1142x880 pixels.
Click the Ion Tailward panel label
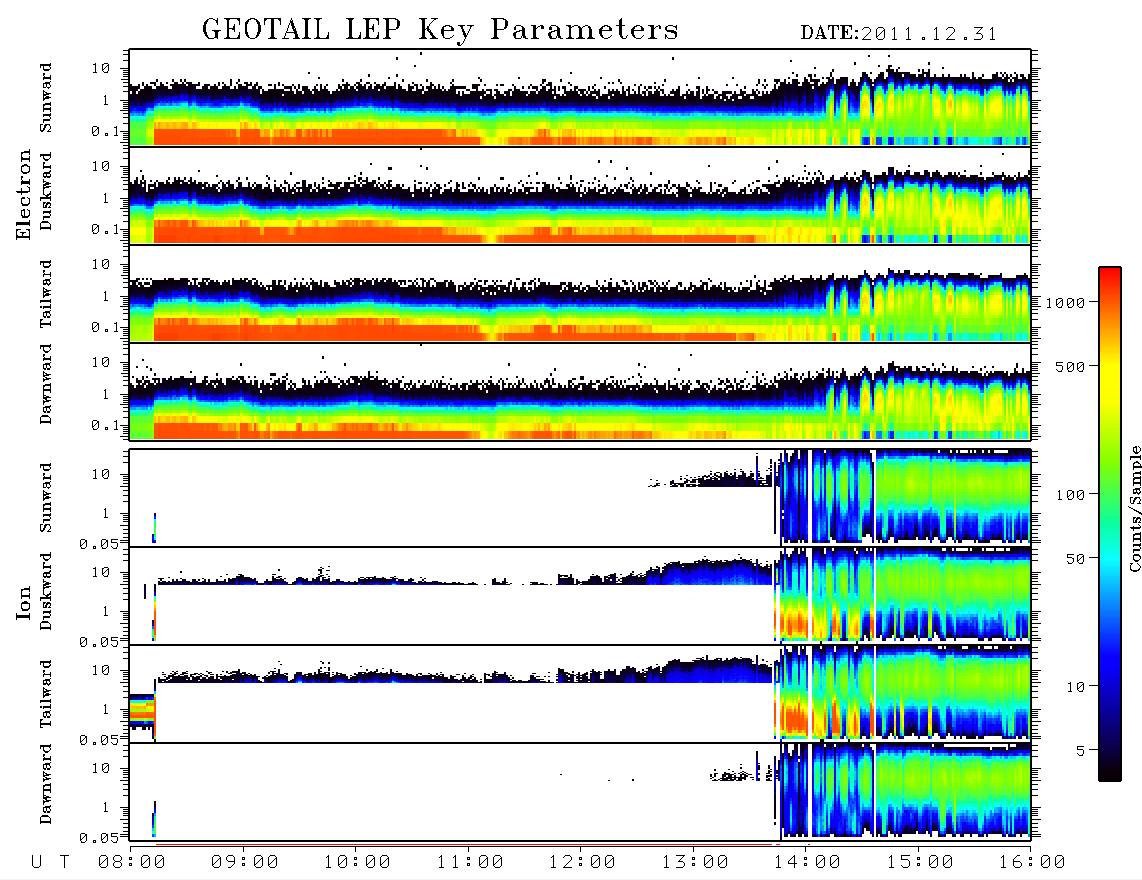(46, 694)
